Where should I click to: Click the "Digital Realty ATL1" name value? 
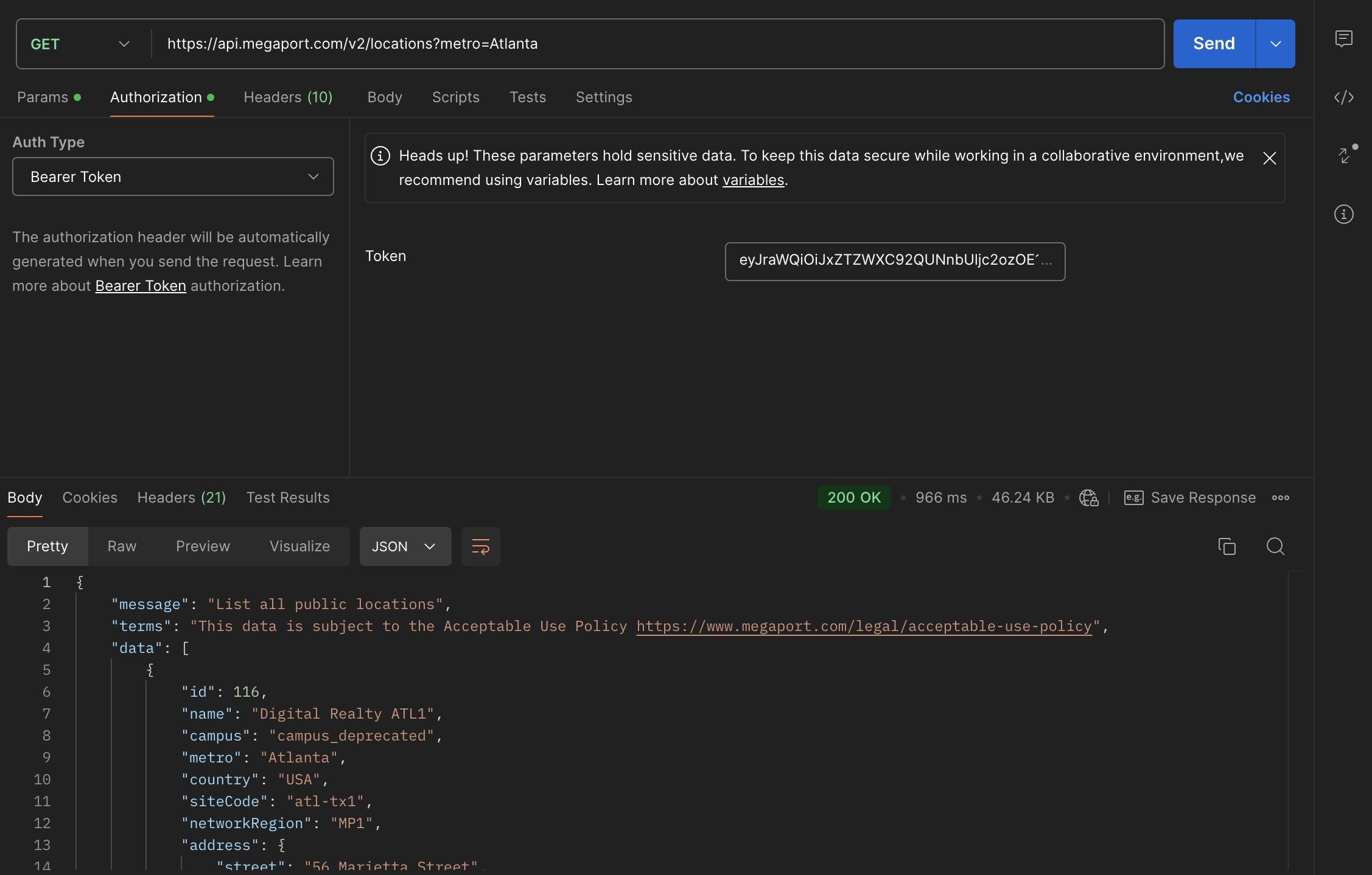click(x=343, y=714)
